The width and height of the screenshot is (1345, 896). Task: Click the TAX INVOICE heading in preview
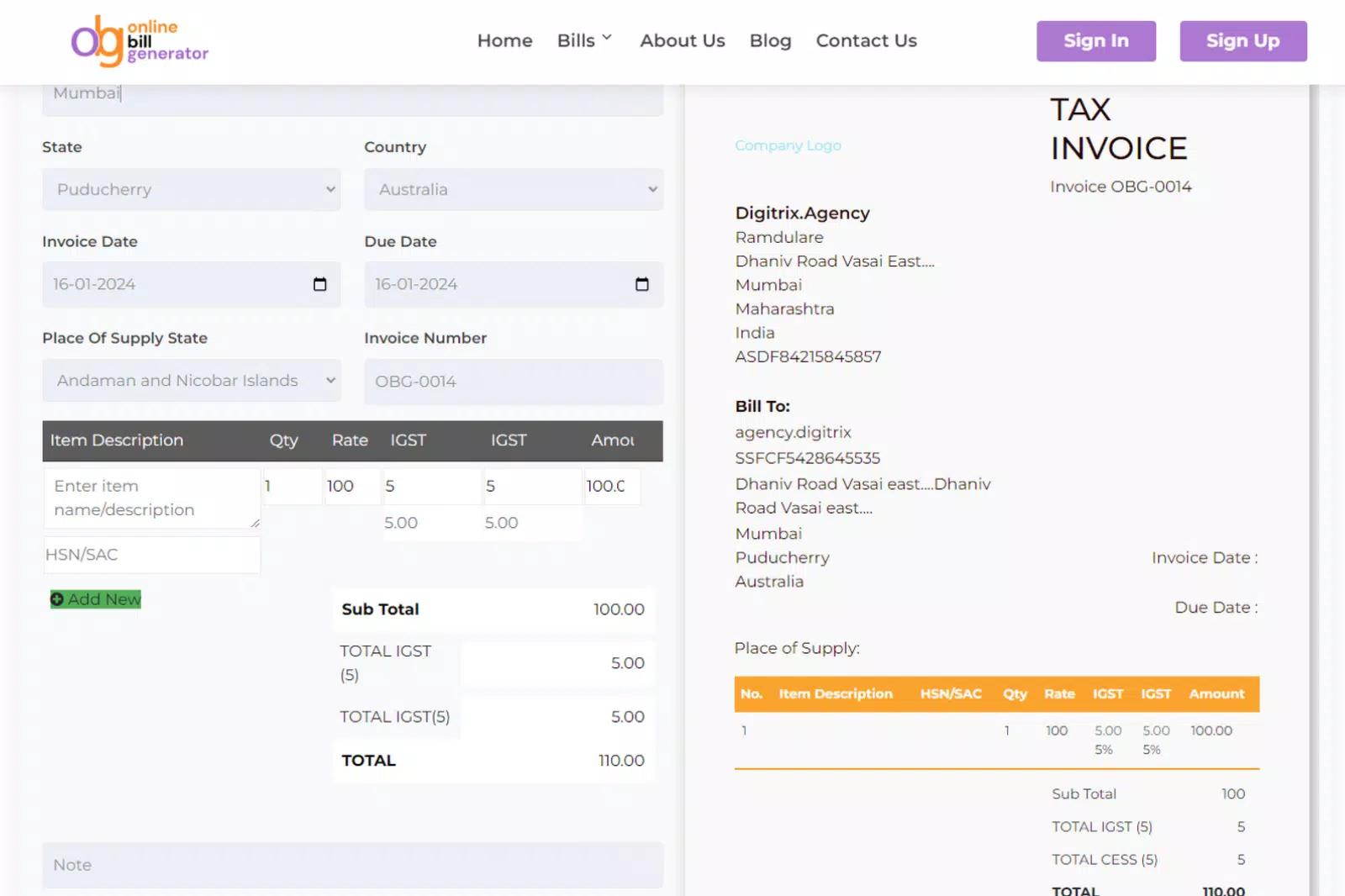coord(1119,129)
